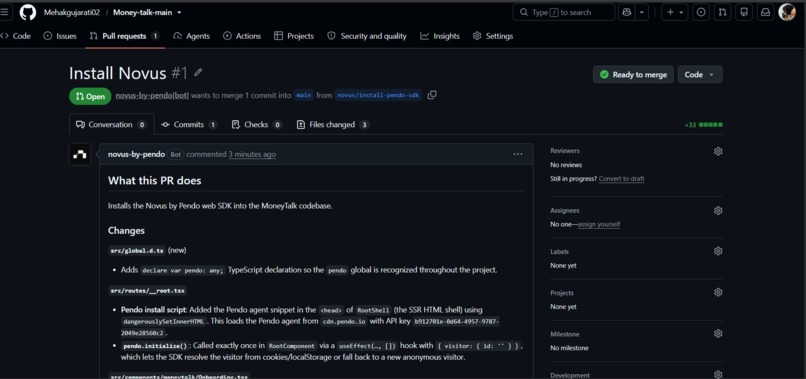The image size is (806, 379).
Task: Open Security and quality tab
Action: [367, 36]
